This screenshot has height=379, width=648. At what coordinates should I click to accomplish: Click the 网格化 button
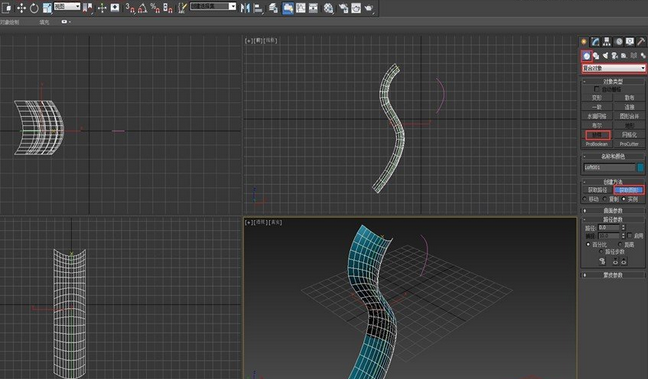629,135
